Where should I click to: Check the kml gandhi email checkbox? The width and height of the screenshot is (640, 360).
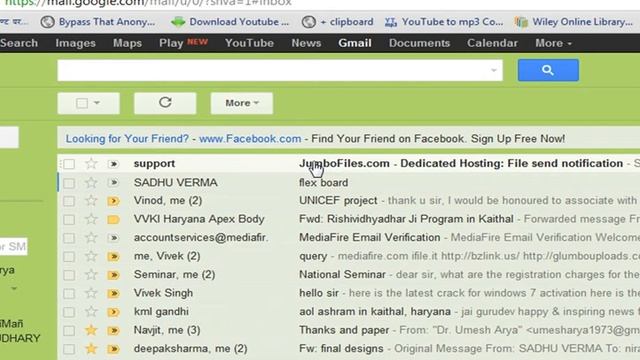tap(69, 312)
